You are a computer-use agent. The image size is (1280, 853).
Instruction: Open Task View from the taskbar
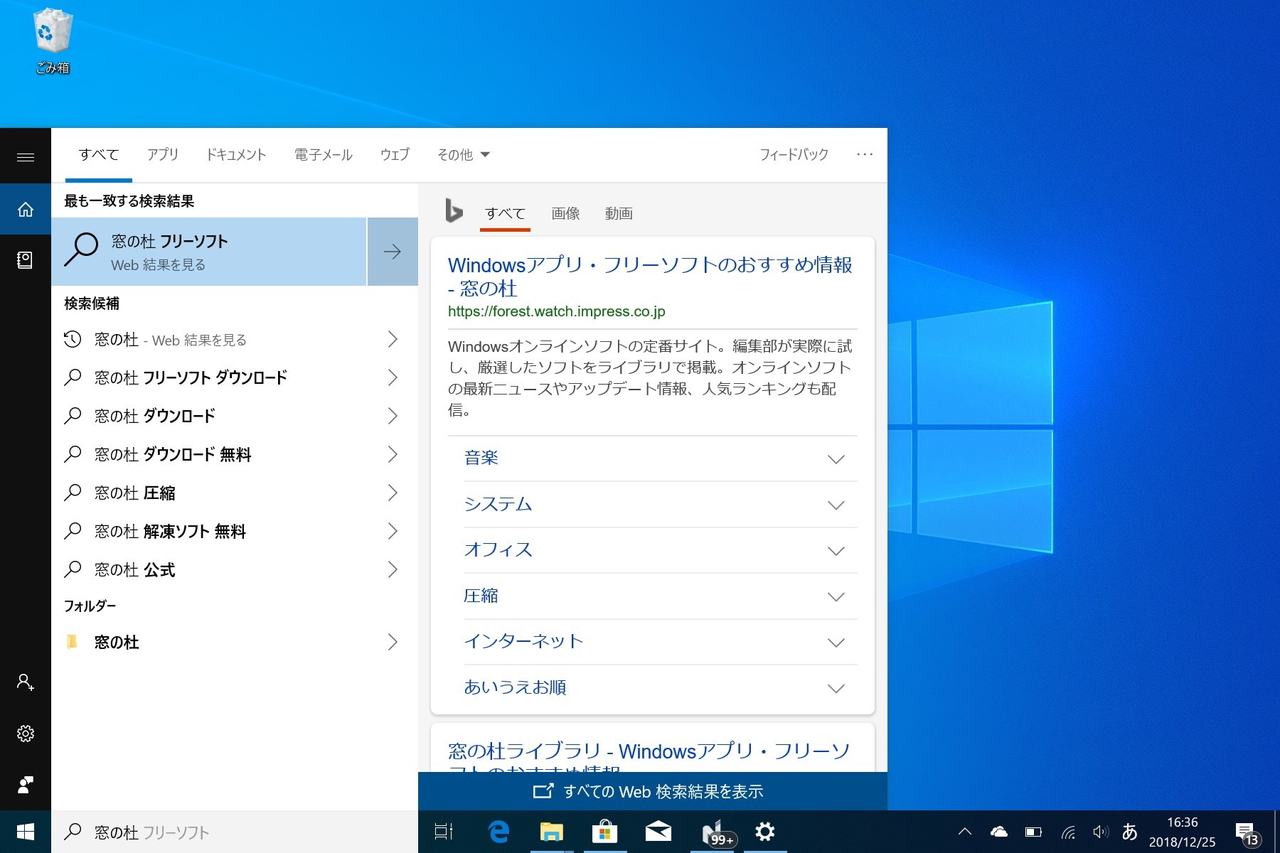[443, 831]
